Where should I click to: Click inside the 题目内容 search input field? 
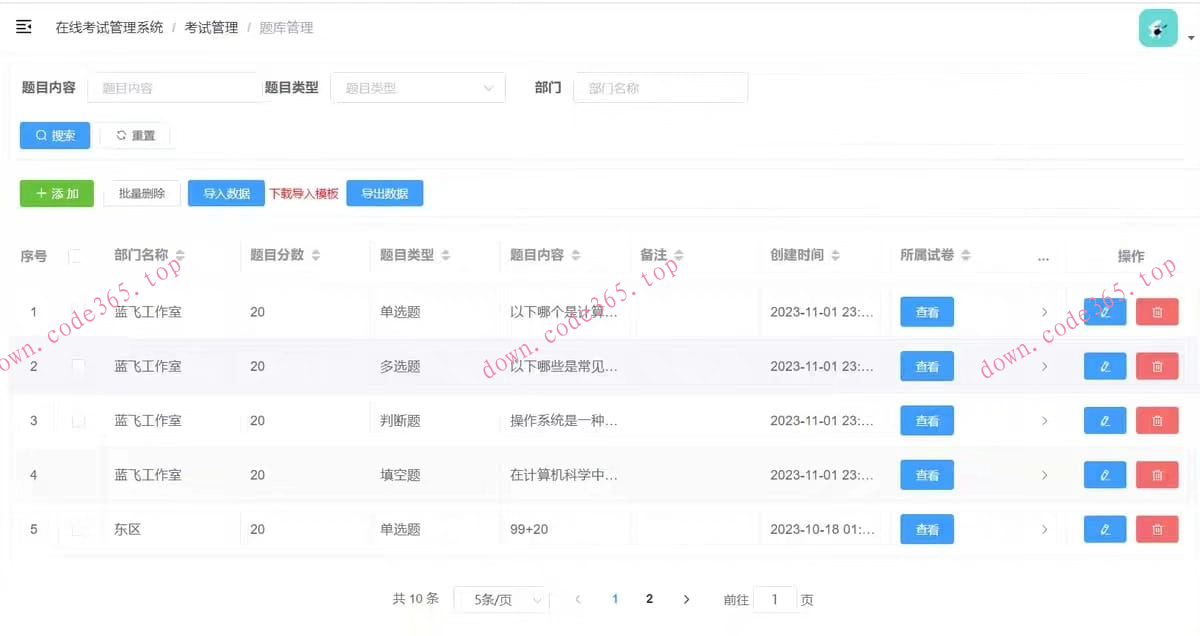click(174, 88)
